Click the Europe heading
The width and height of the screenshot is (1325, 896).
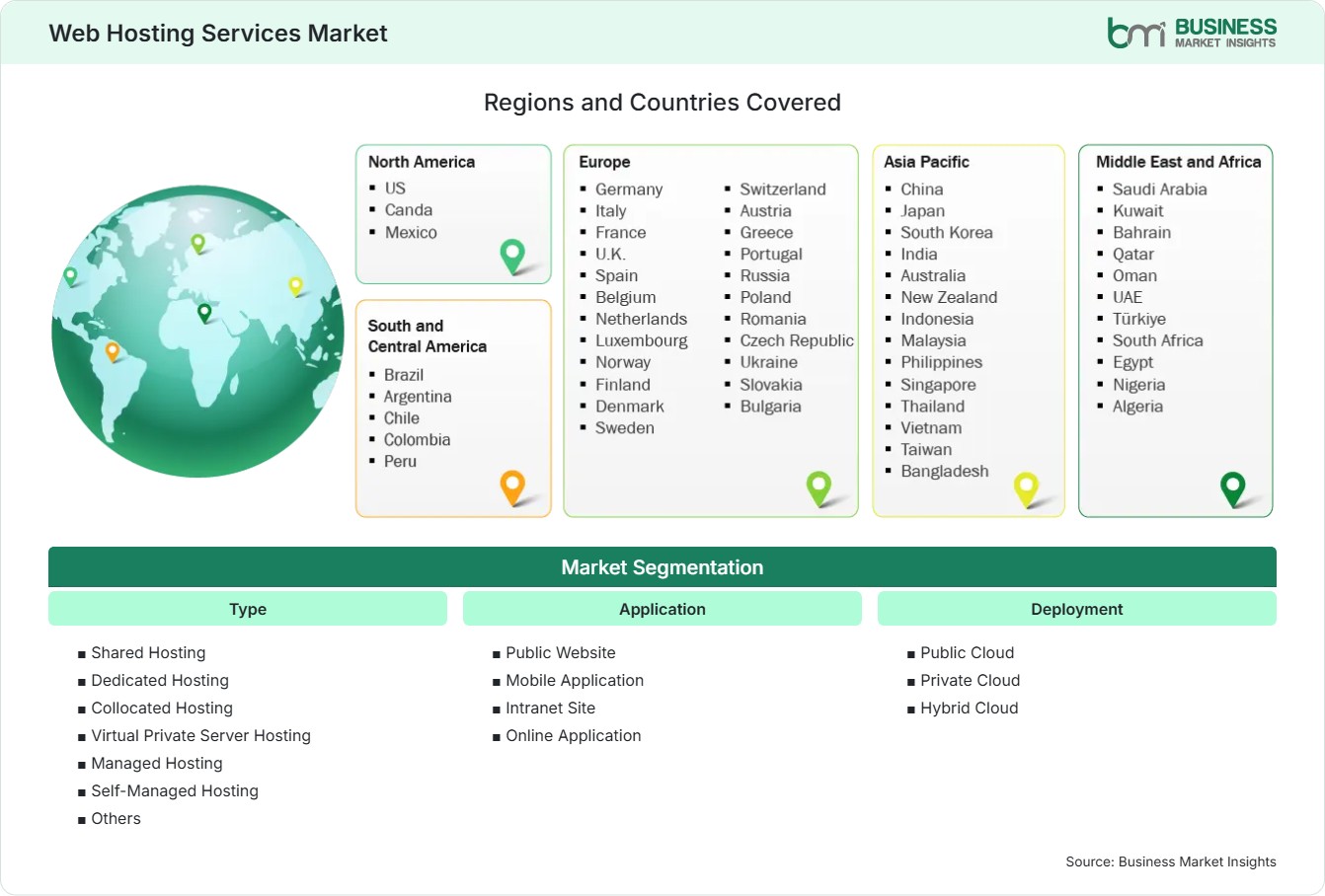tap(604, 162)
